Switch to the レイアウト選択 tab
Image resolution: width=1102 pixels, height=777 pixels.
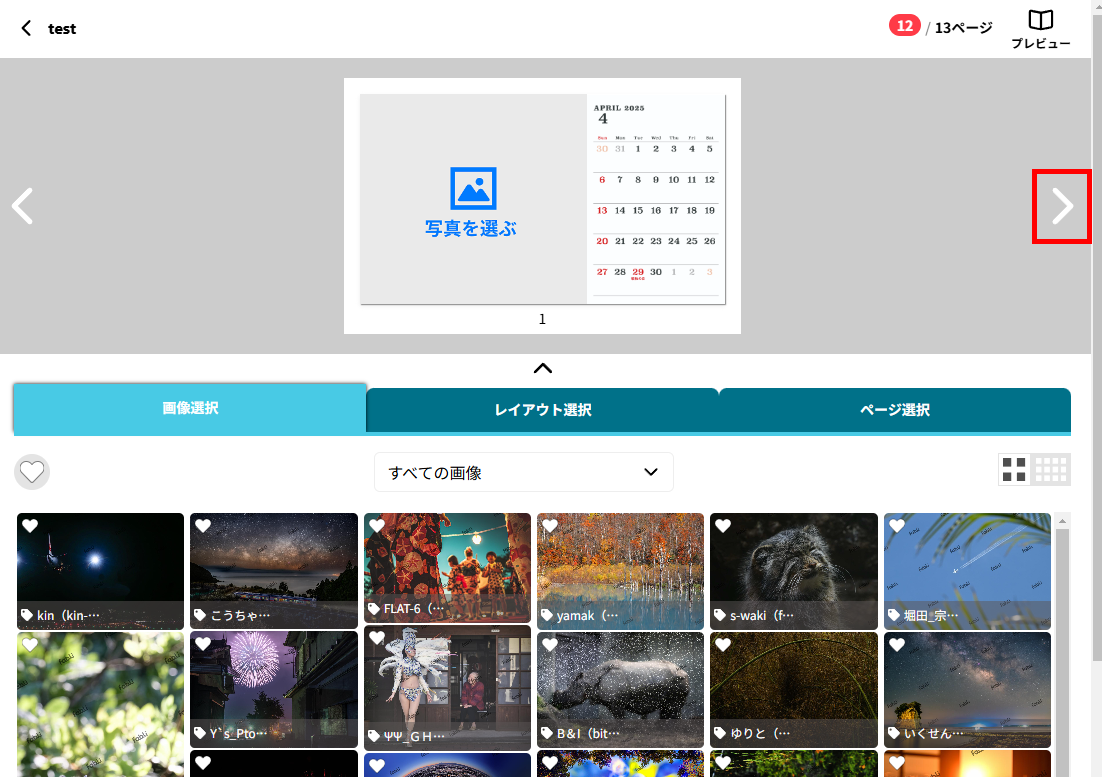pyautogui.click(x=542, y=410)
